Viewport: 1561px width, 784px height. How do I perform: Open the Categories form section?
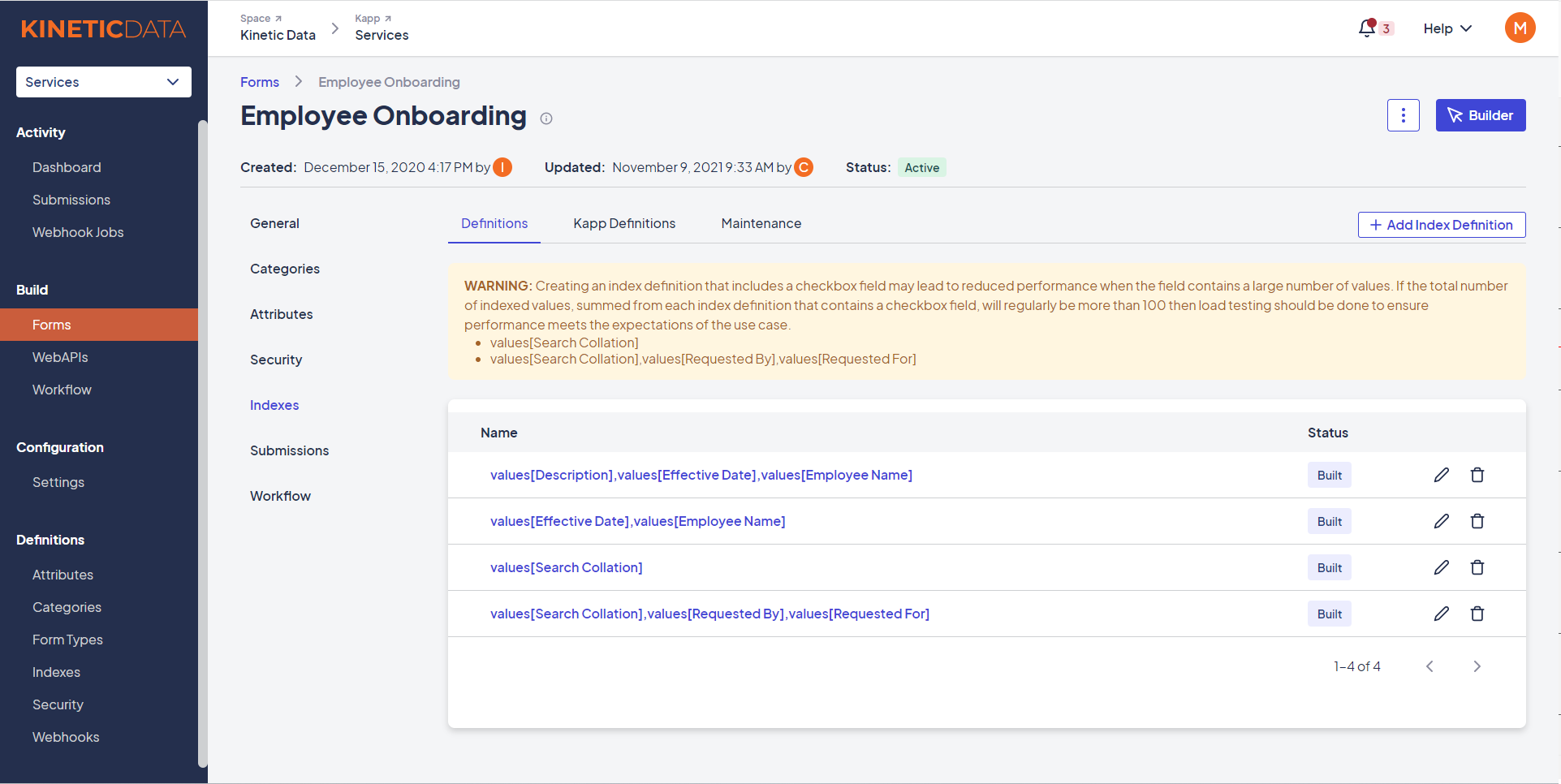(285, 269)
